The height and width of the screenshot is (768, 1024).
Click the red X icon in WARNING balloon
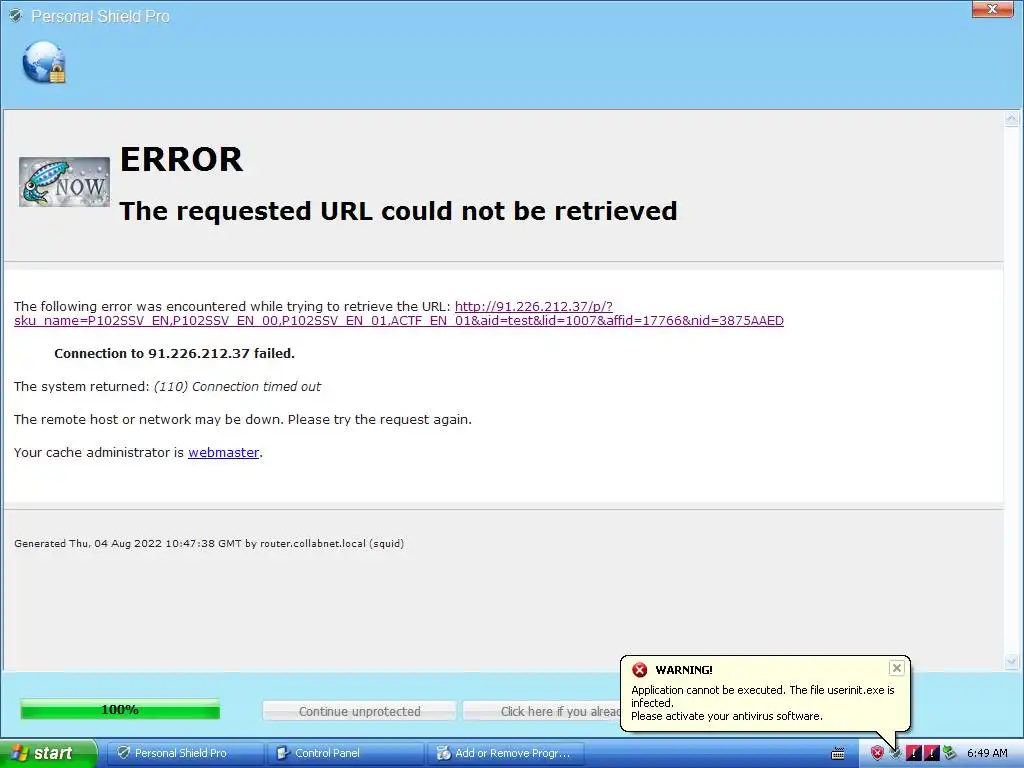(640, 669)
